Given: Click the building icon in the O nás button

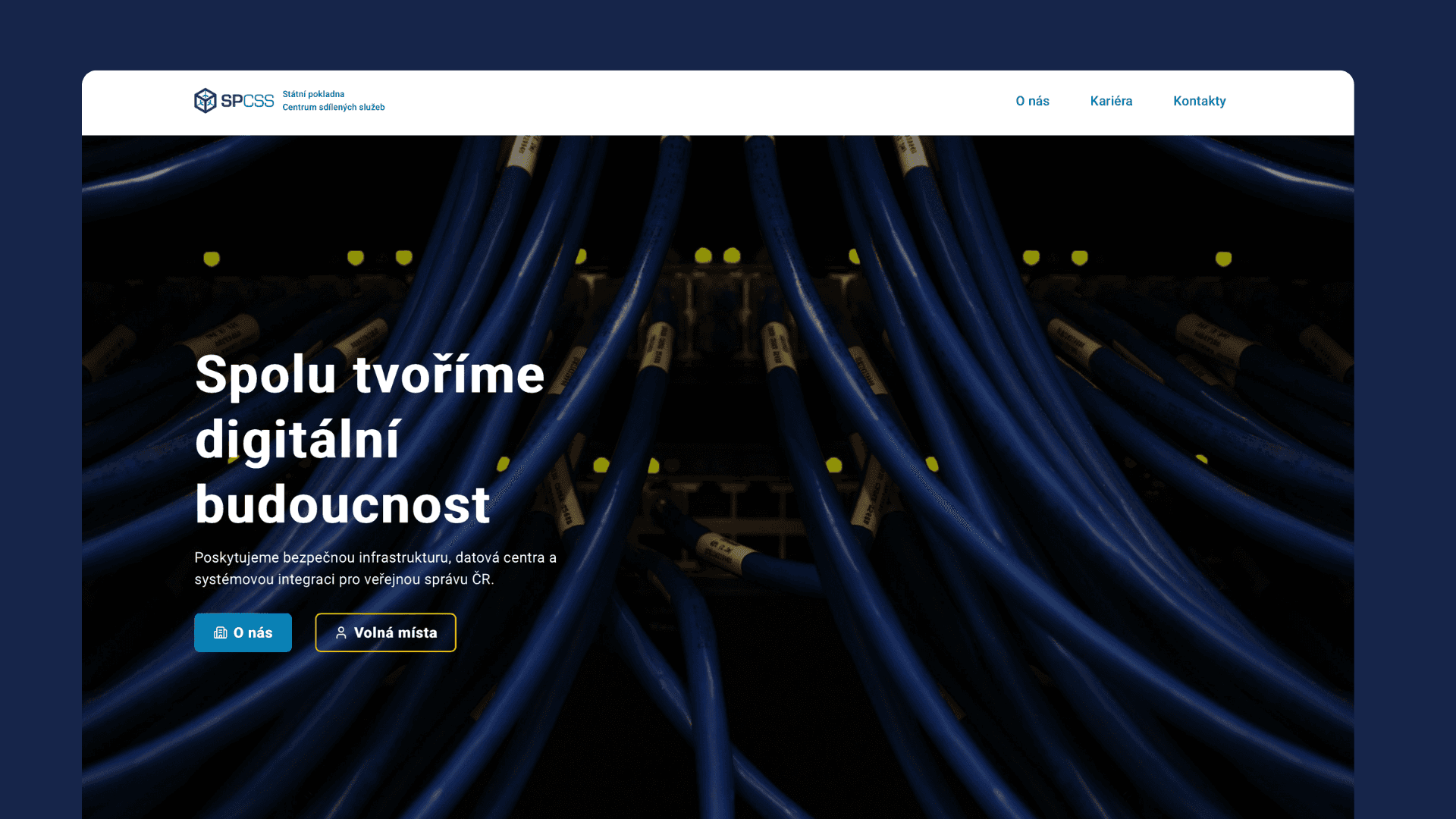Looking at the screenshot, I should pos(221,632).
